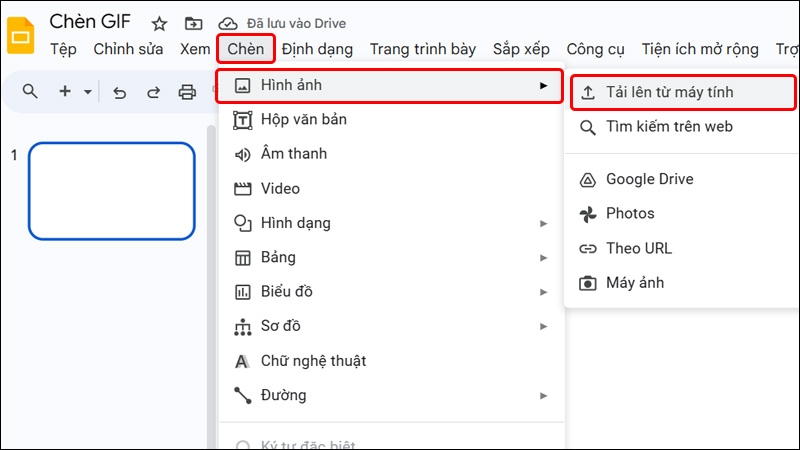Viewport: 800px width, 450px height.
Task: Select slide 1 thumbnail in filmstrip
Action: click(112, 191)
